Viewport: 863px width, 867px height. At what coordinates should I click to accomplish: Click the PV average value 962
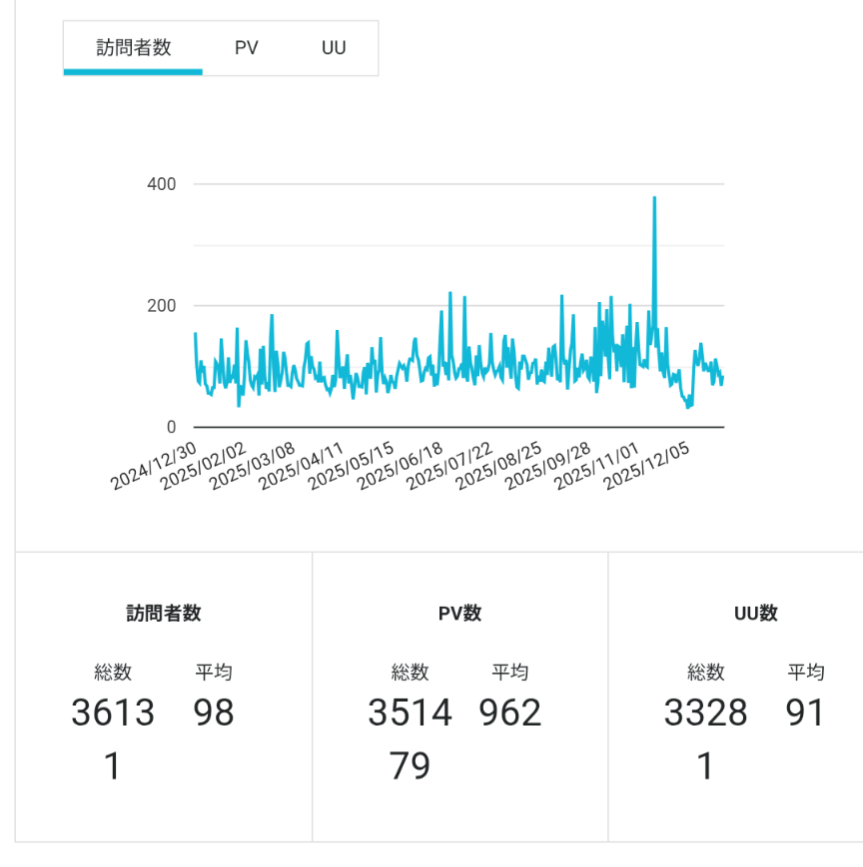[x=510, y=713]
